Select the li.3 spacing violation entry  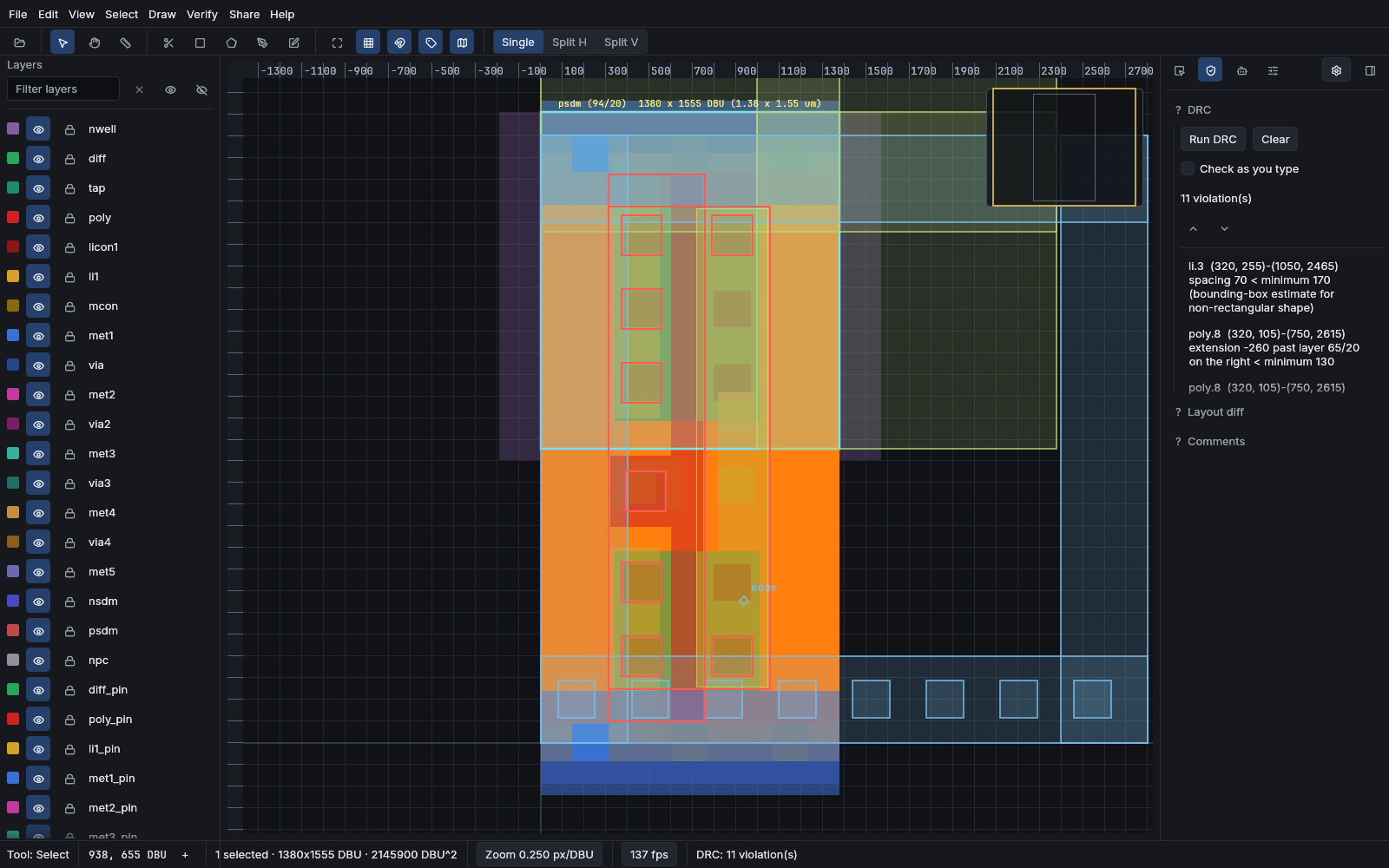coord(1276,287)
